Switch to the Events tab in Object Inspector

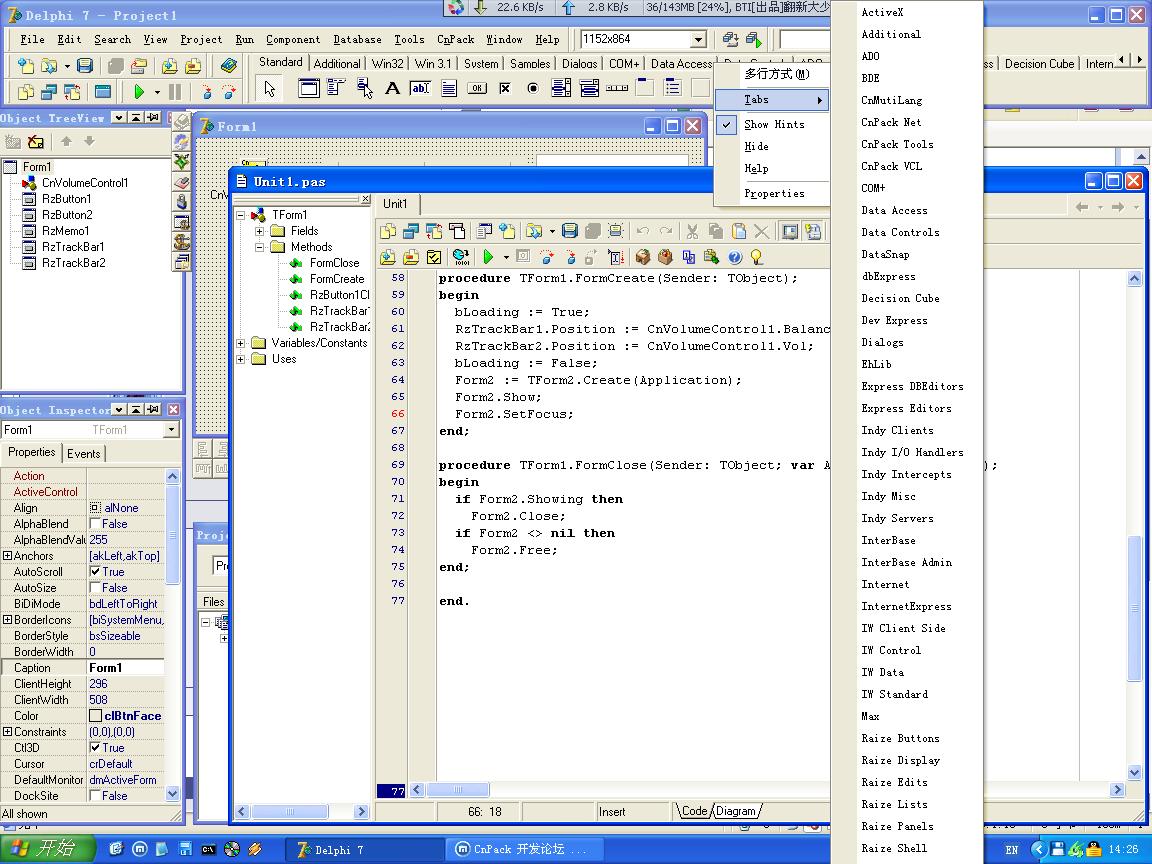83,454
